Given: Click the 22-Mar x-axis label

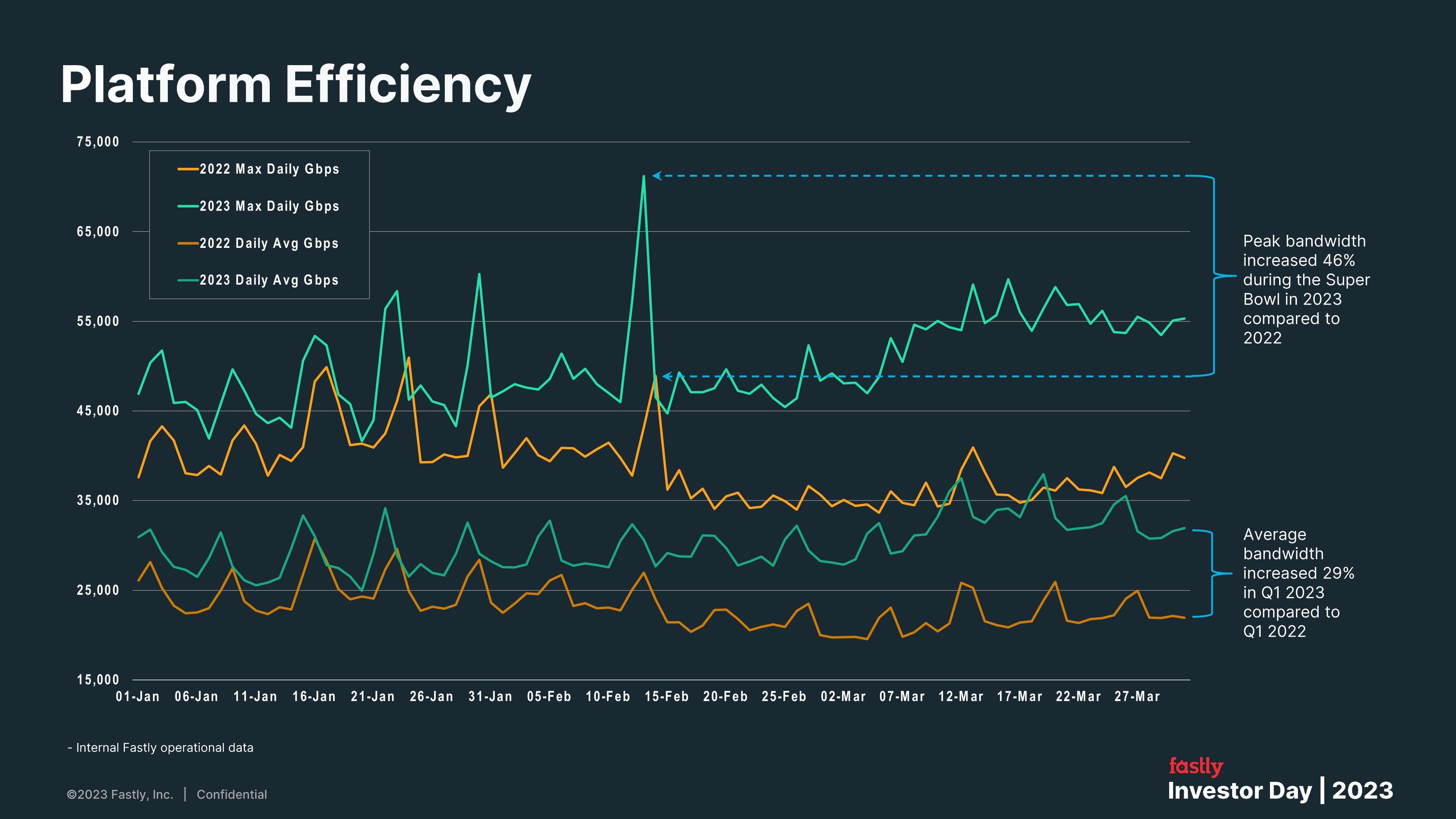Looking at the screenshot, I should point(1079,696).
